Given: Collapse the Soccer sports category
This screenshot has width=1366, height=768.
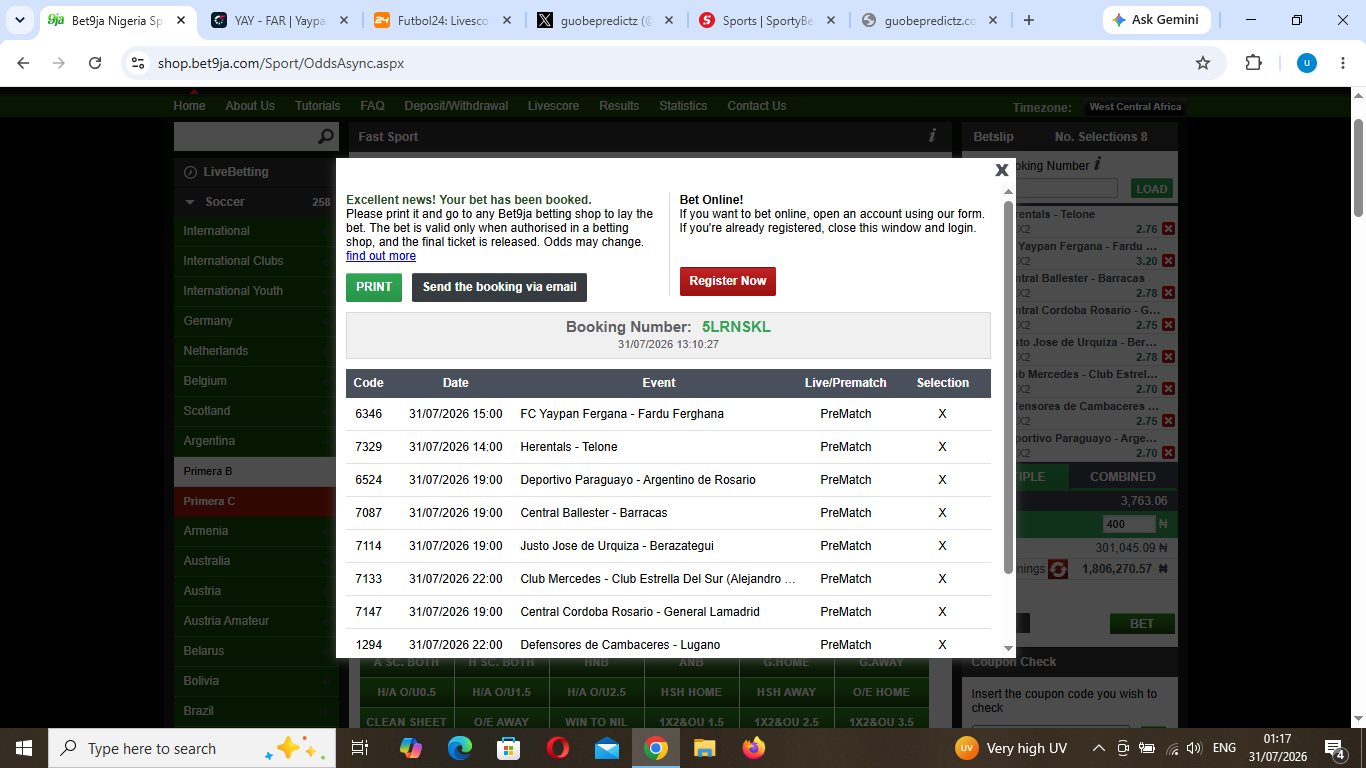Looking at the screenshot, I should [x=191, y=202].
